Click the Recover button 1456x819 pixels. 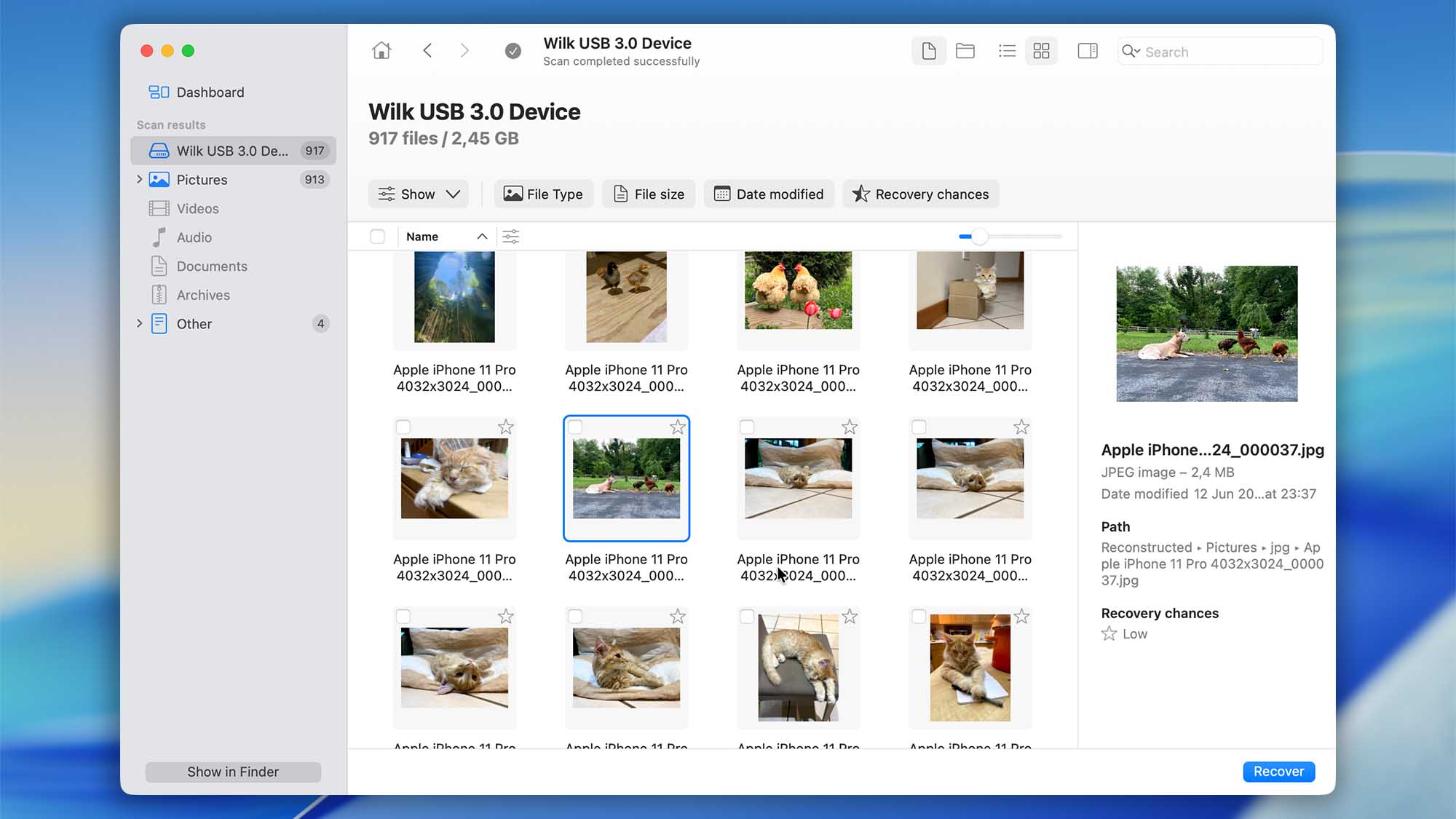coord(1278,772)
